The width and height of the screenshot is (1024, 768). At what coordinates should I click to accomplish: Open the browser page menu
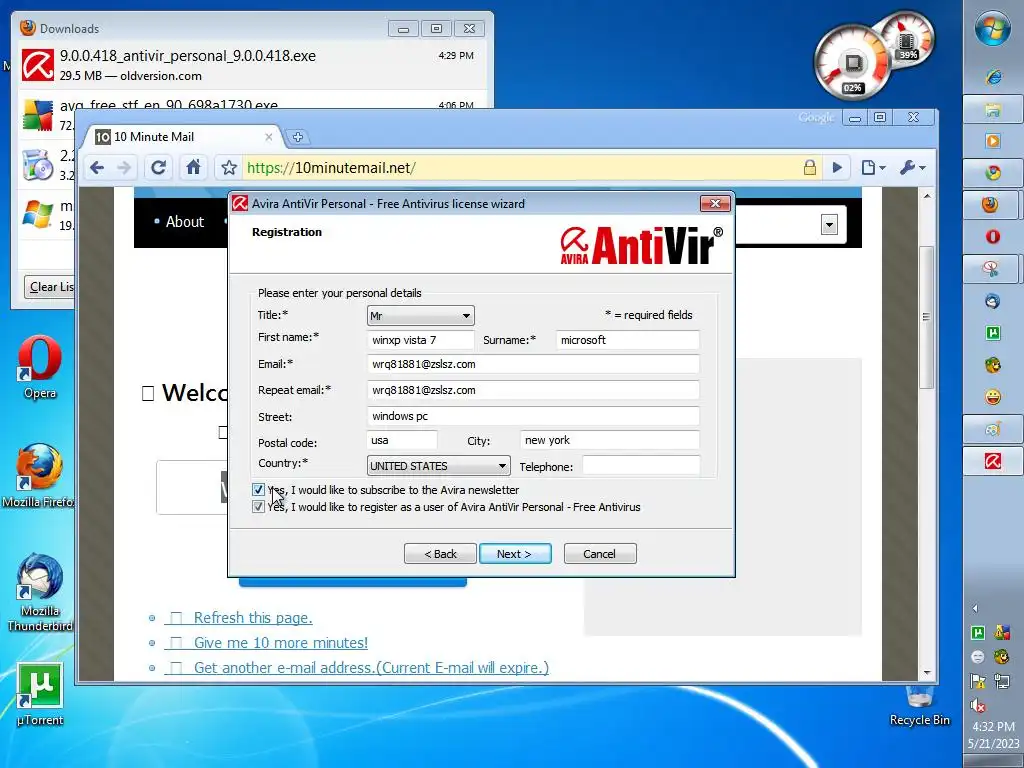pyautogui.click(x=873, y=168)
